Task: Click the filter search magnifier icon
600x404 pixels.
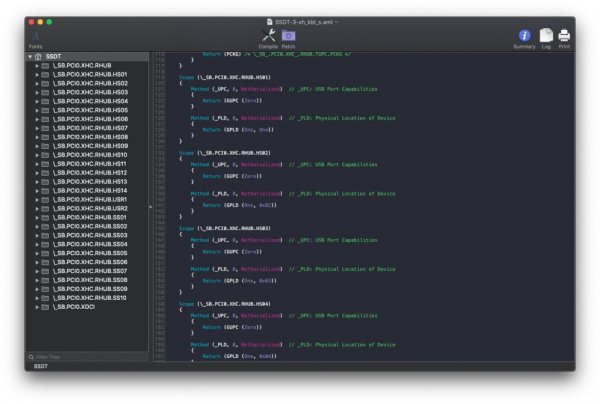Action: pos(31,357)
